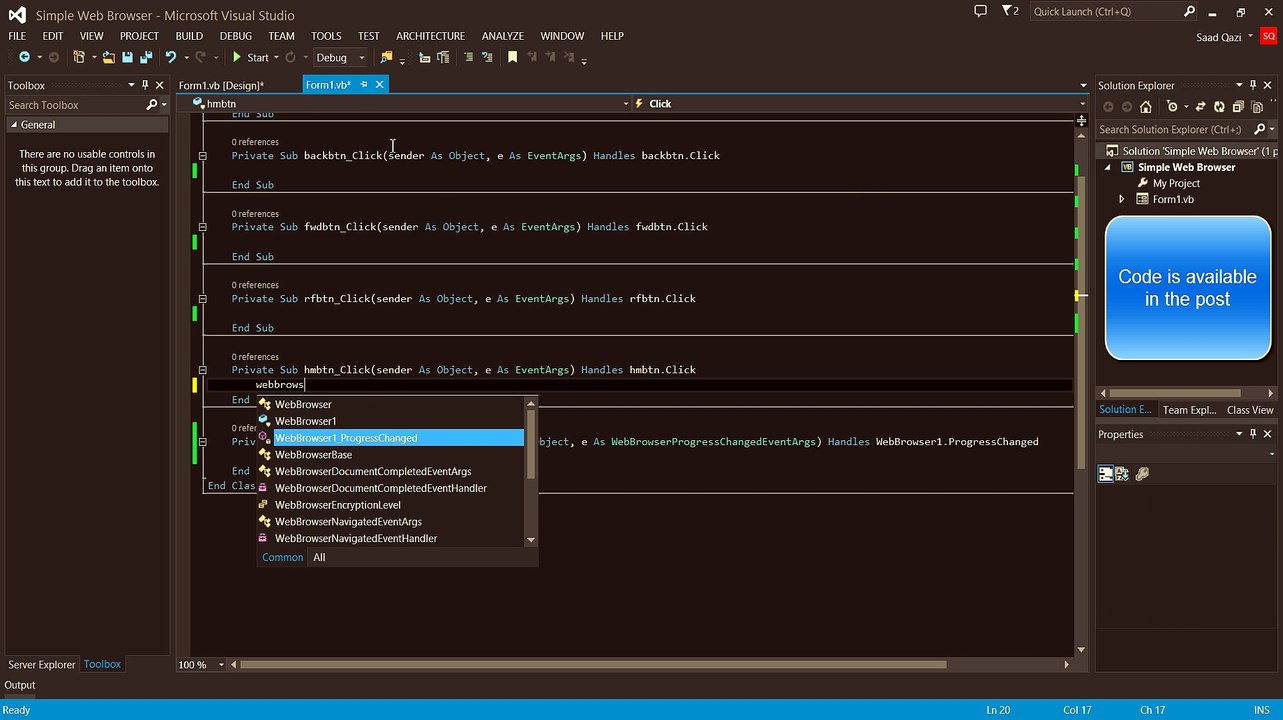Switch to the Server Explorer tab
This screenshot has width=1283, height=720.
[42, 665]
